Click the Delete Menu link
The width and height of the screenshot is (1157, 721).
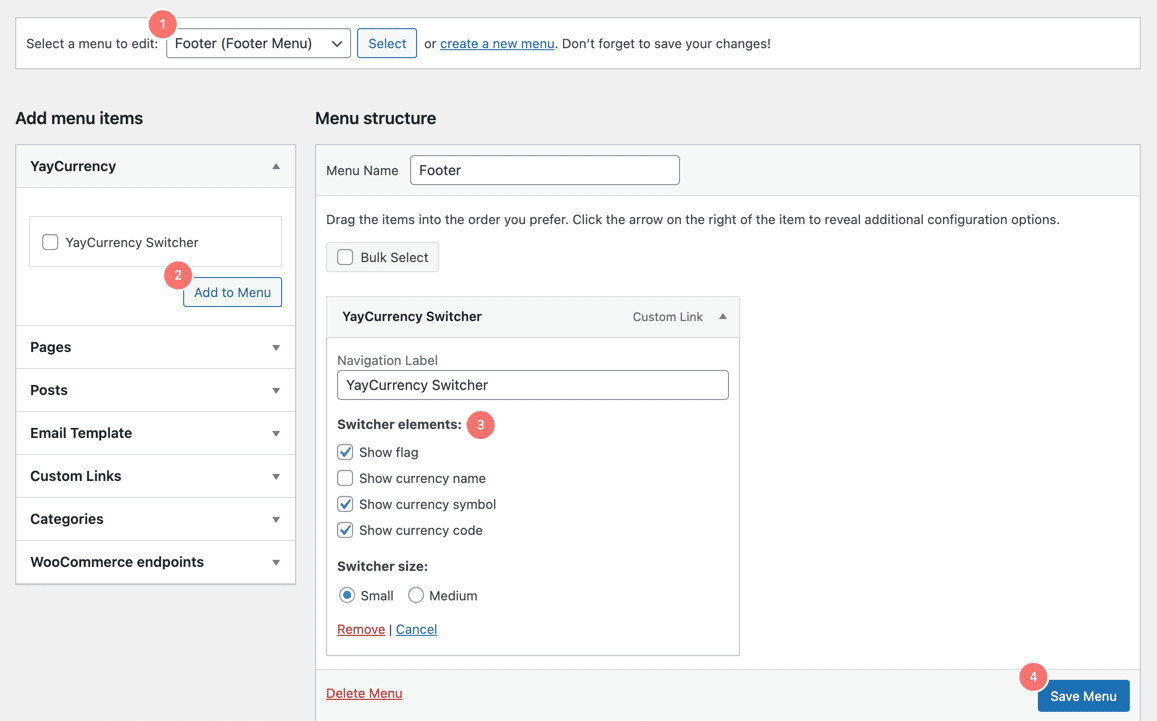(364, 693)
